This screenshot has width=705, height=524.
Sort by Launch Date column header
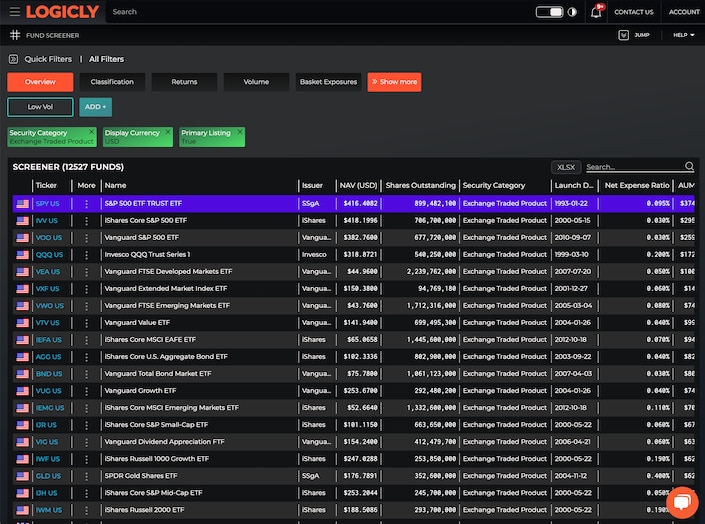574,185
